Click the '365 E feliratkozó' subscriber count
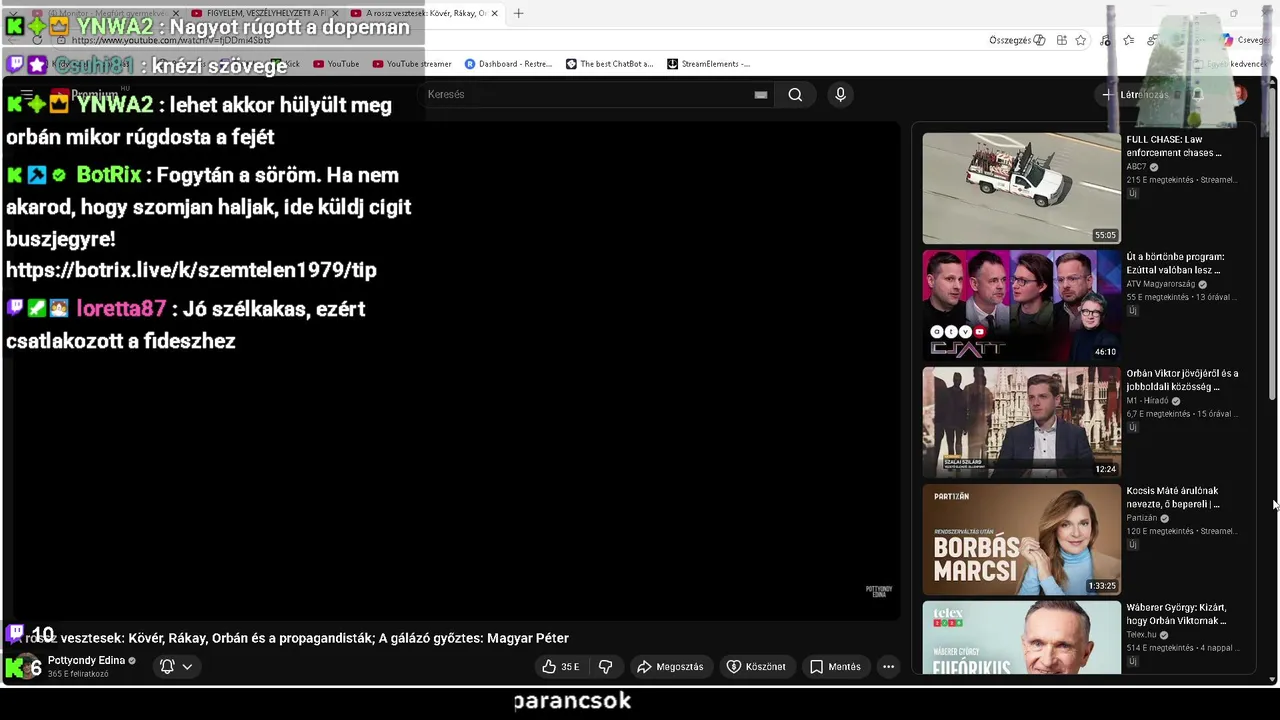Screen dimensions: 1280x720 pos(78,675)
